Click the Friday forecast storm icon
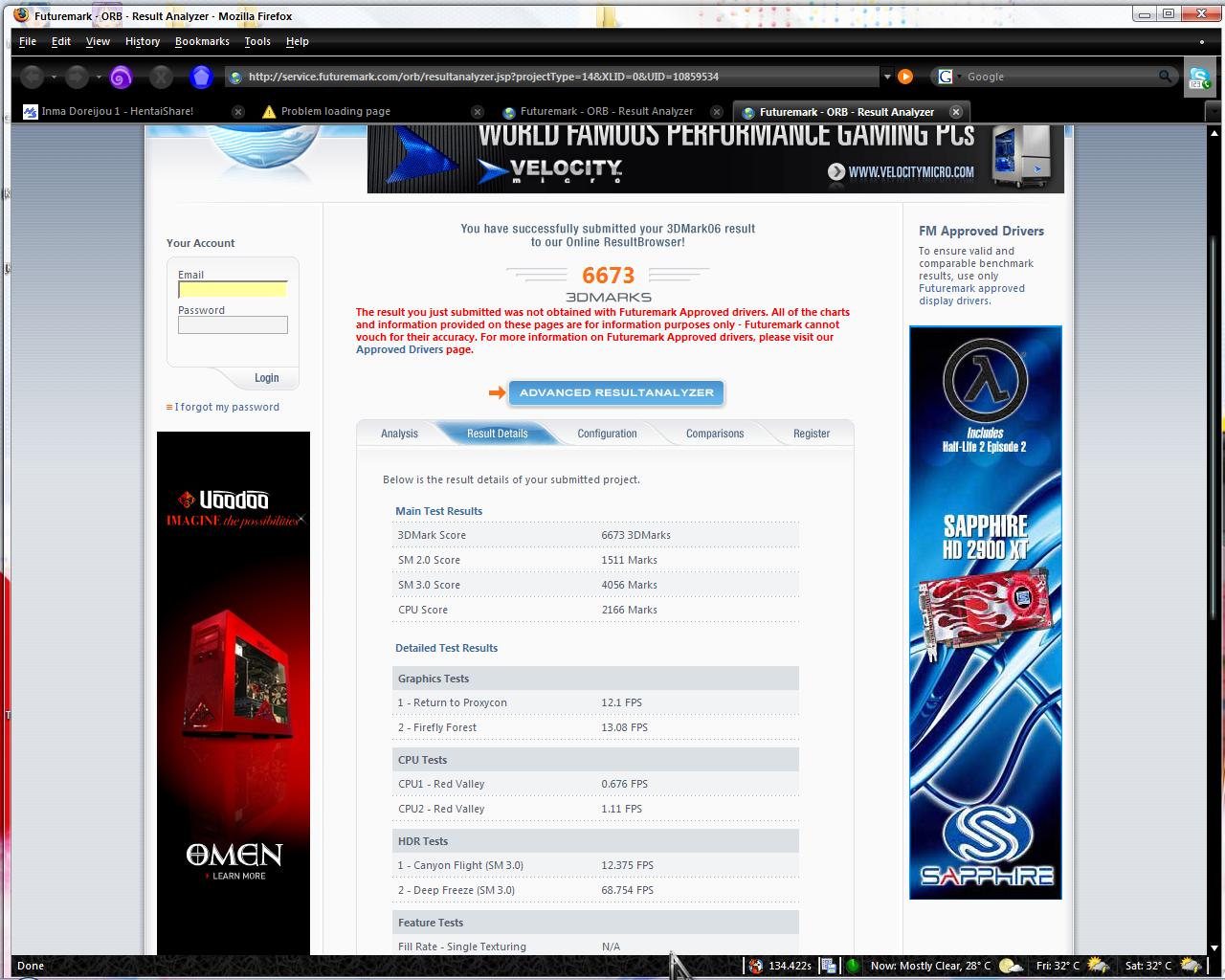1225x980 pixels. [x=1098, y=966]
